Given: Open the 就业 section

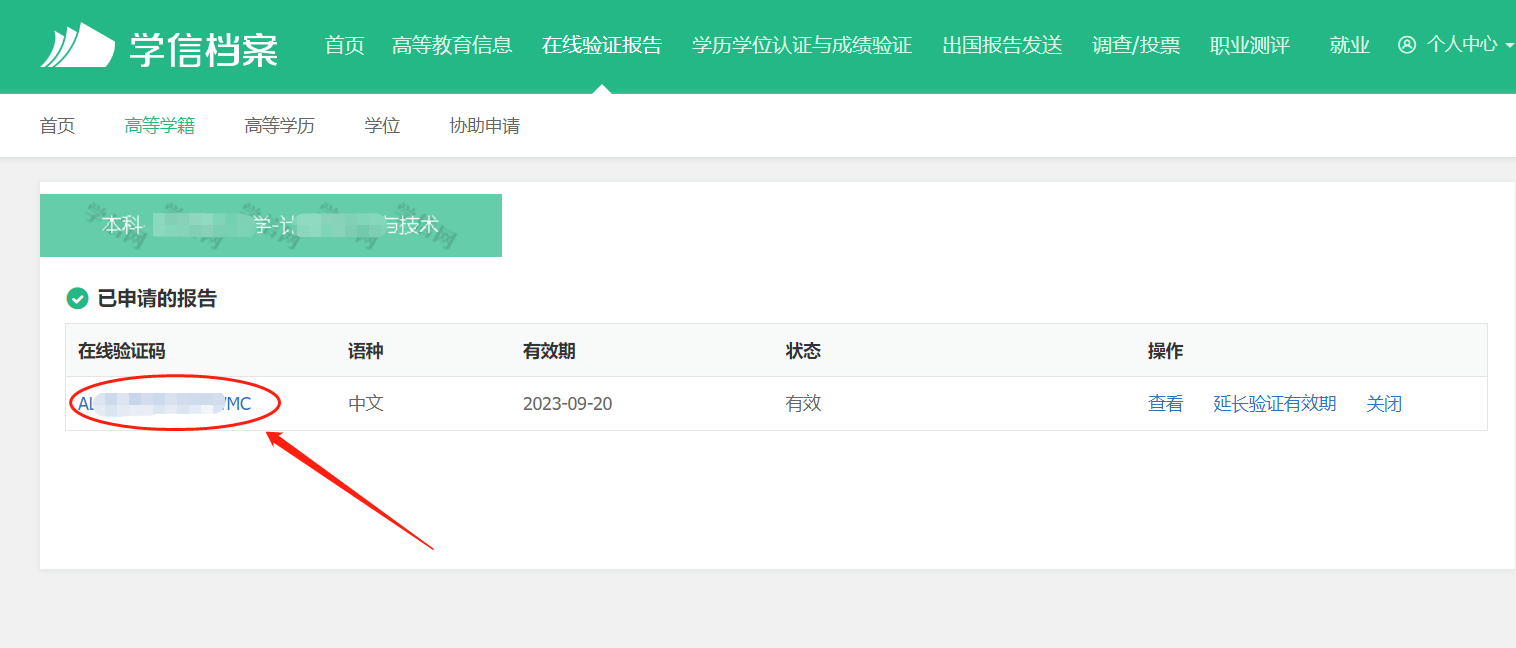Looking at the screenshot, I should point(1349,45).
